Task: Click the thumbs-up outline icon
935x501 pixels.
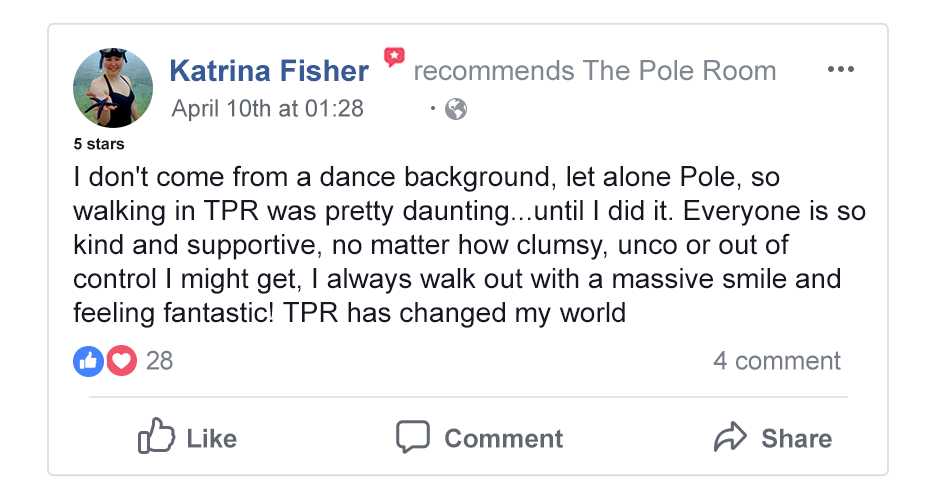Action: (156, 437)
